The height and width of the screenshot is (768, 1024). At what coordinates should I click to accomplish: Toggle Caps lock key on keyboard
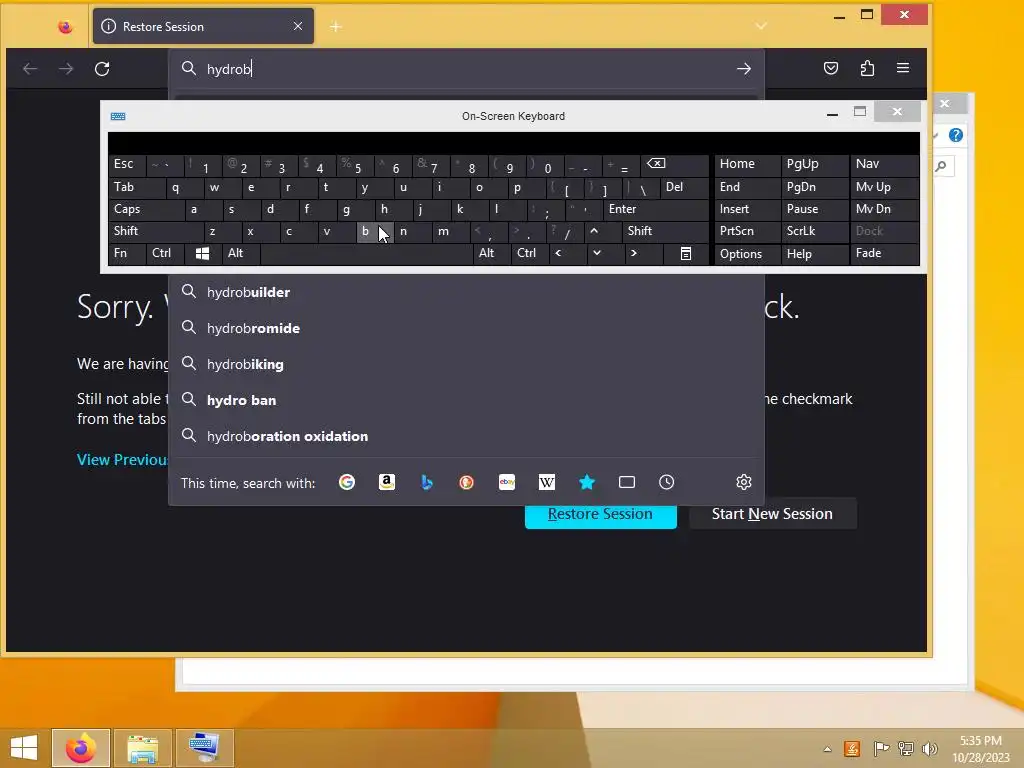pos(145,209)
